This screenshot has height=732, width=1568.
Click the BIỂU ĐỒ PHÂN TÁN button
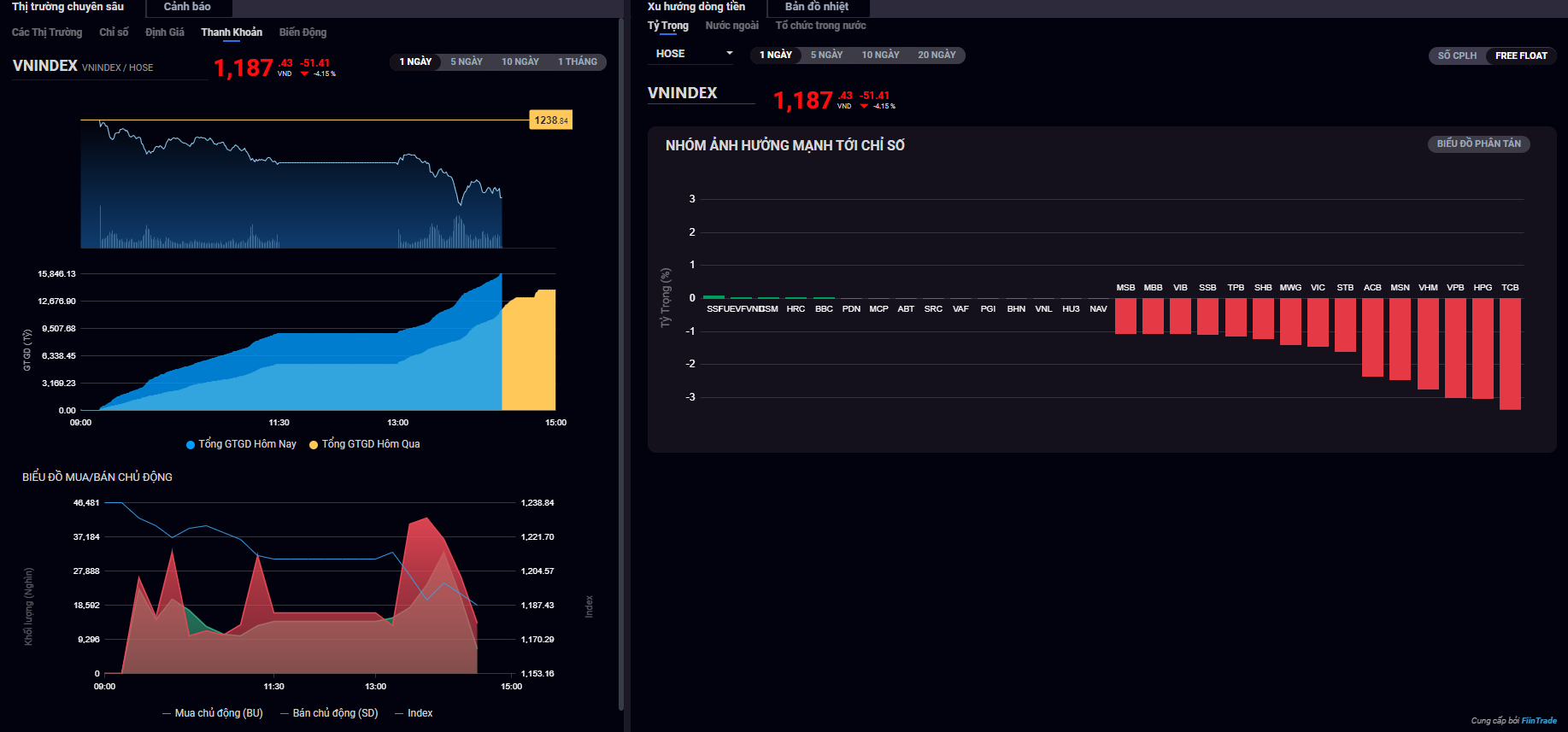point(1478,144)
